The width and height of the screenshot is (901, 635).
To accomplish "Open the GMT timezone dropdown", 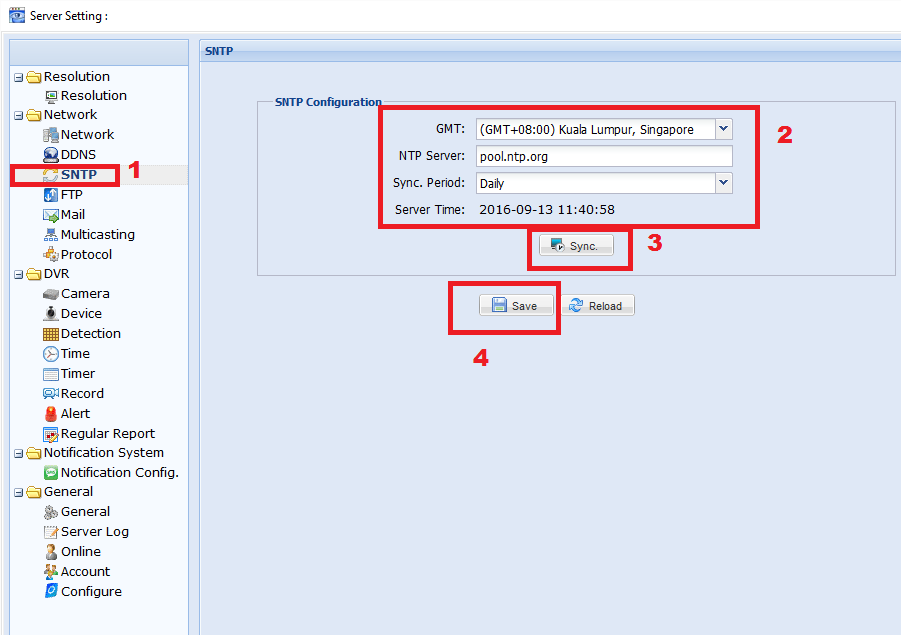I will coord(724,129).
